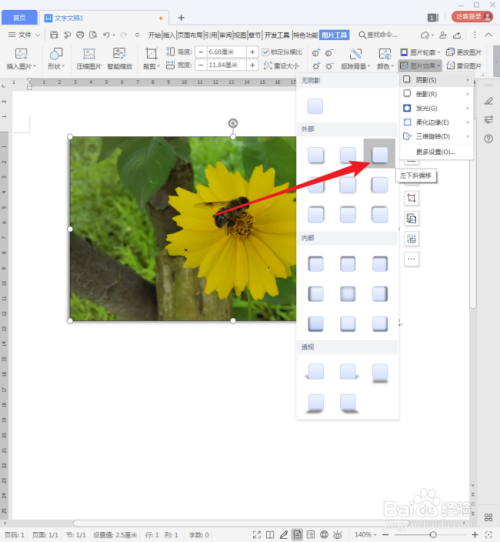Click the rotate handle above the picture
Image resolution: width=500 pixels, height=542 pixels.
pyautogui.click(x=233, y=123)
